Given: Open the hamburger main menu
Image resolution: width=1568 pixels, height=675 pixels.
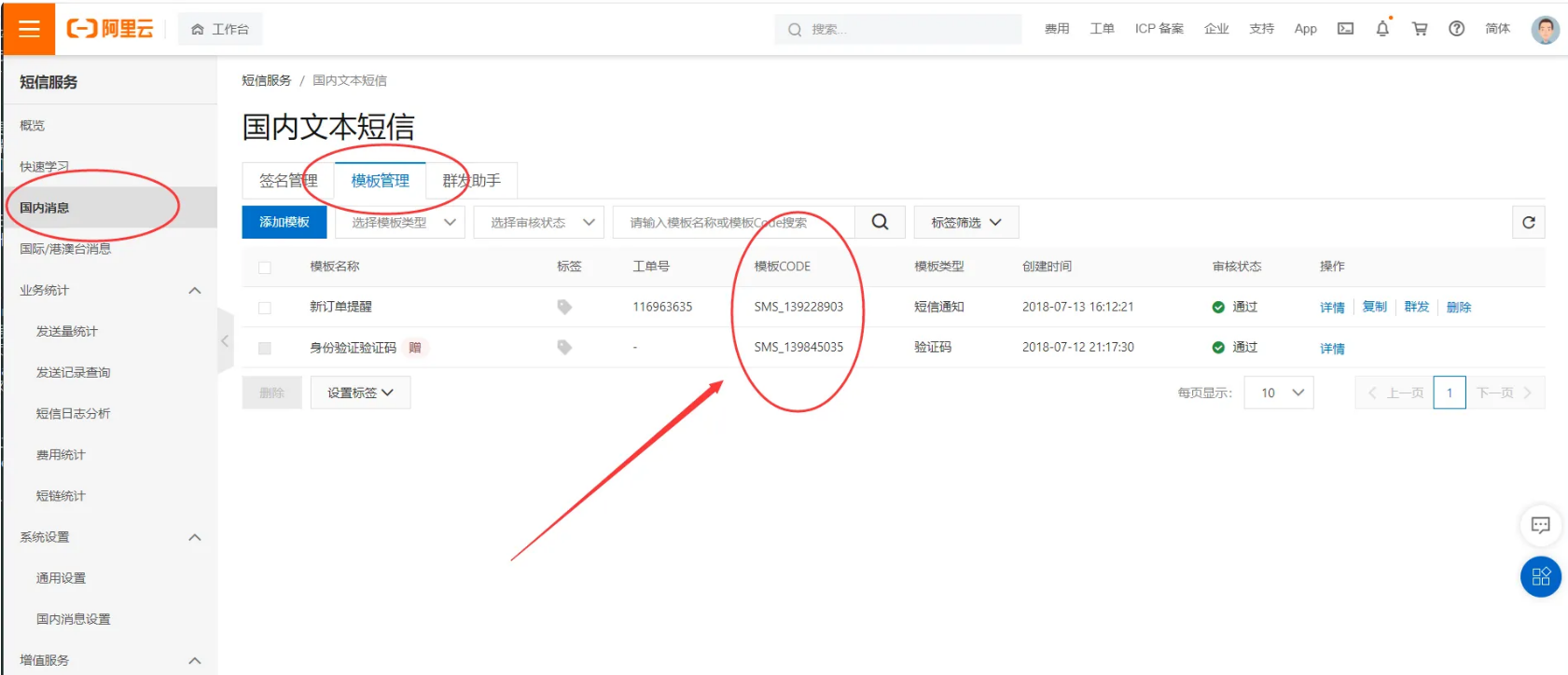Looking at the screenshot, I should click(x=29, y=29).
